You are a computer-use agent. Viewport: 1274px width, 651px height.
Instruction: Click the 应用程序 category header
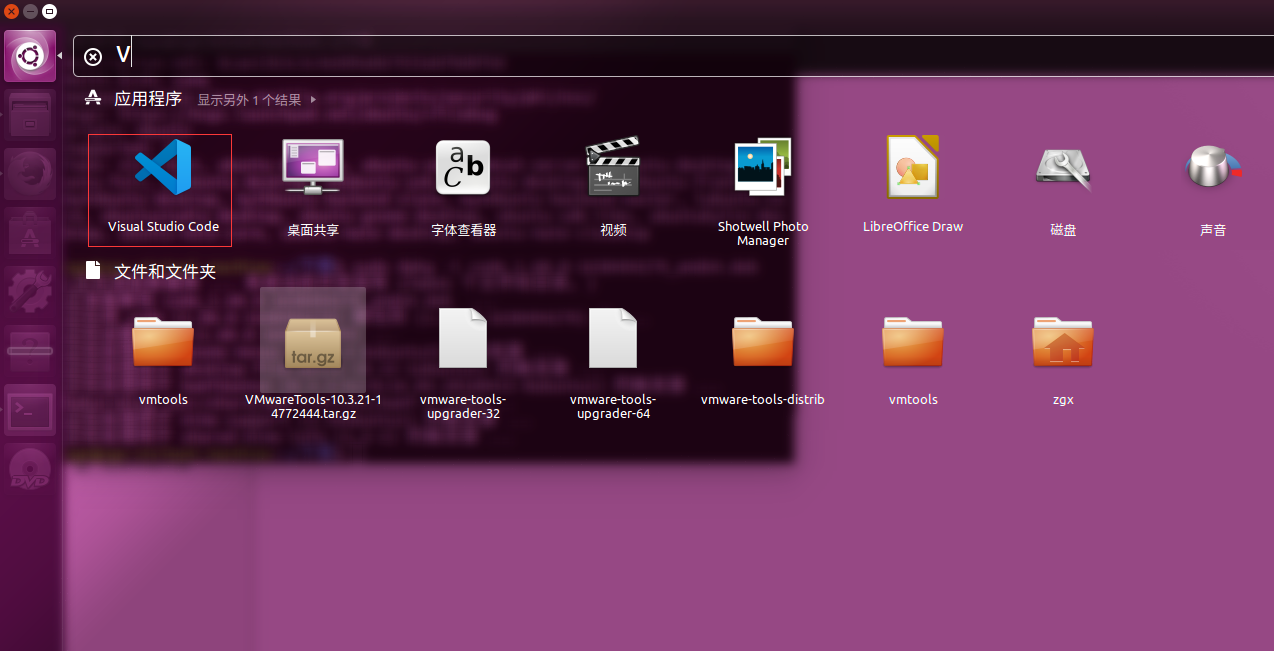pos(148,99)
